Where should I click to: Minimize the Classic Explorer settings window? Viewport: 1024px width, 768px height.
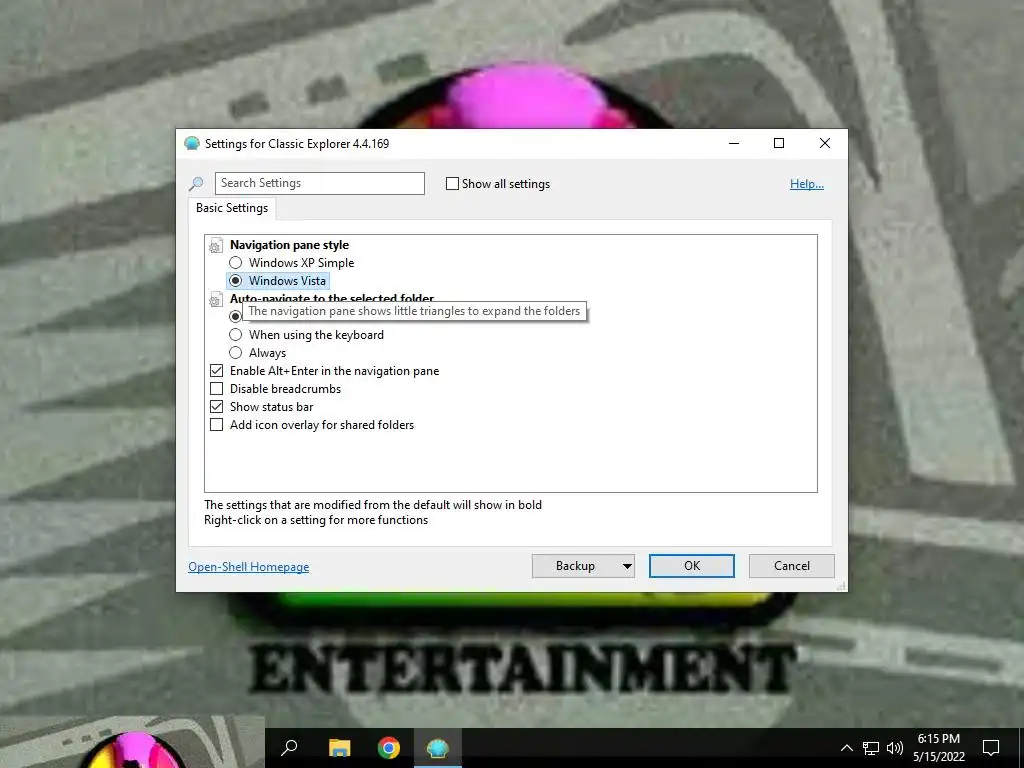tap(734, 144)
